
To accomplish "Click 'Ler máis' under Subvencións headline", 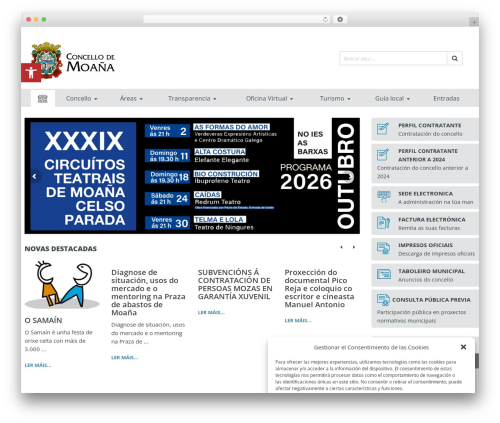I will pos(211,312).
